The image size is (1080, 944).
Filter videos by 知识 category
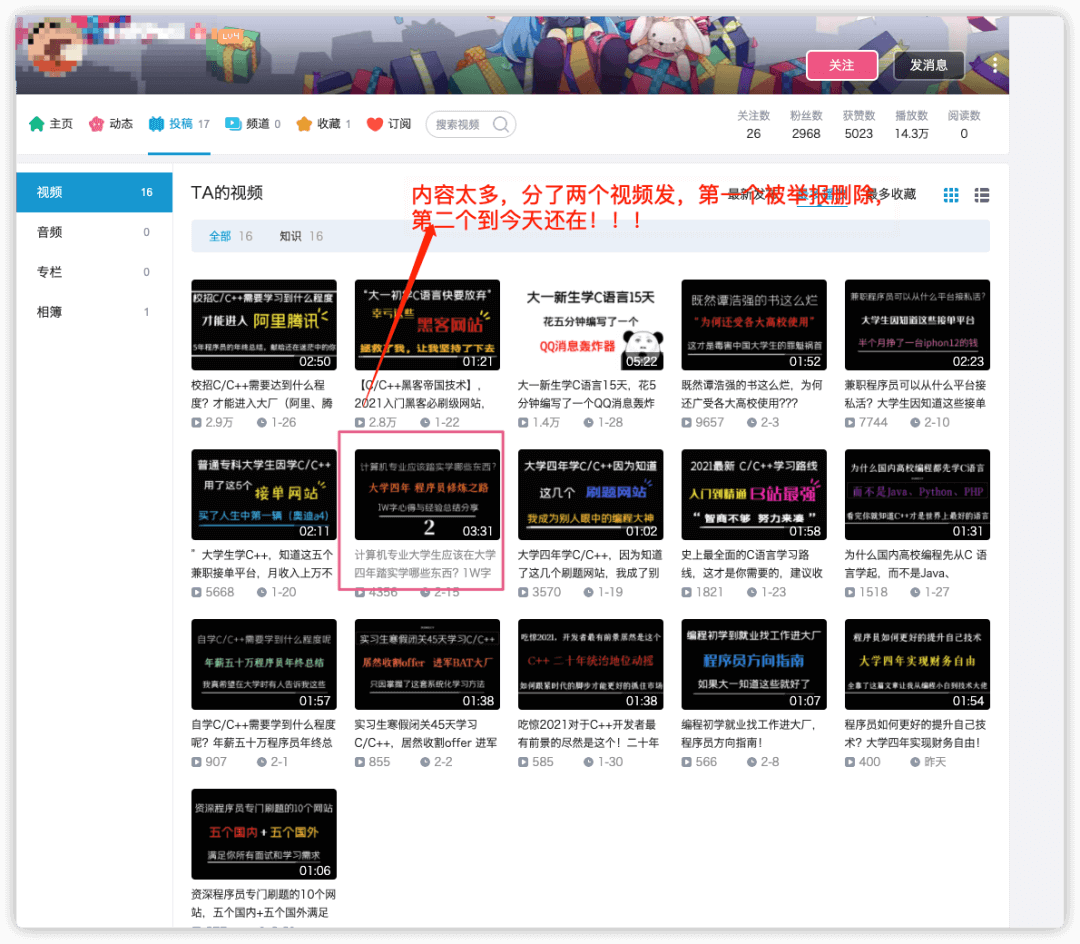tap(291, 236)
